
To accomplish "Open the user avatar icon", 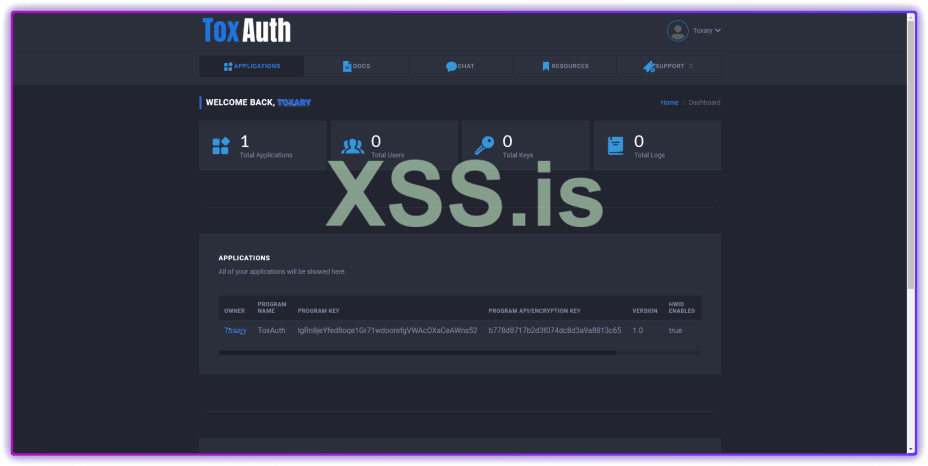I will point(677,31).
